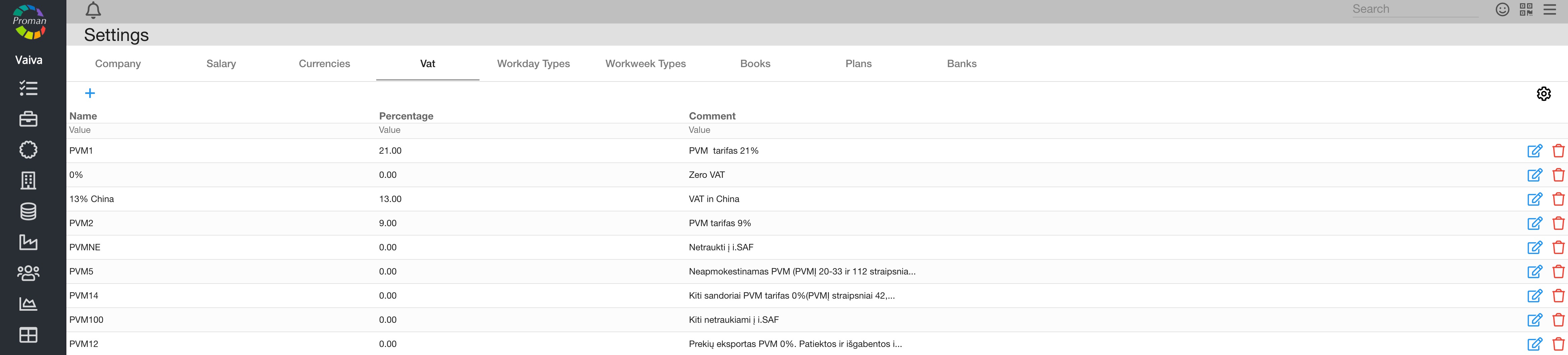
Task: Open the tasks checklist in sidebar
Action: click(29, 88)
